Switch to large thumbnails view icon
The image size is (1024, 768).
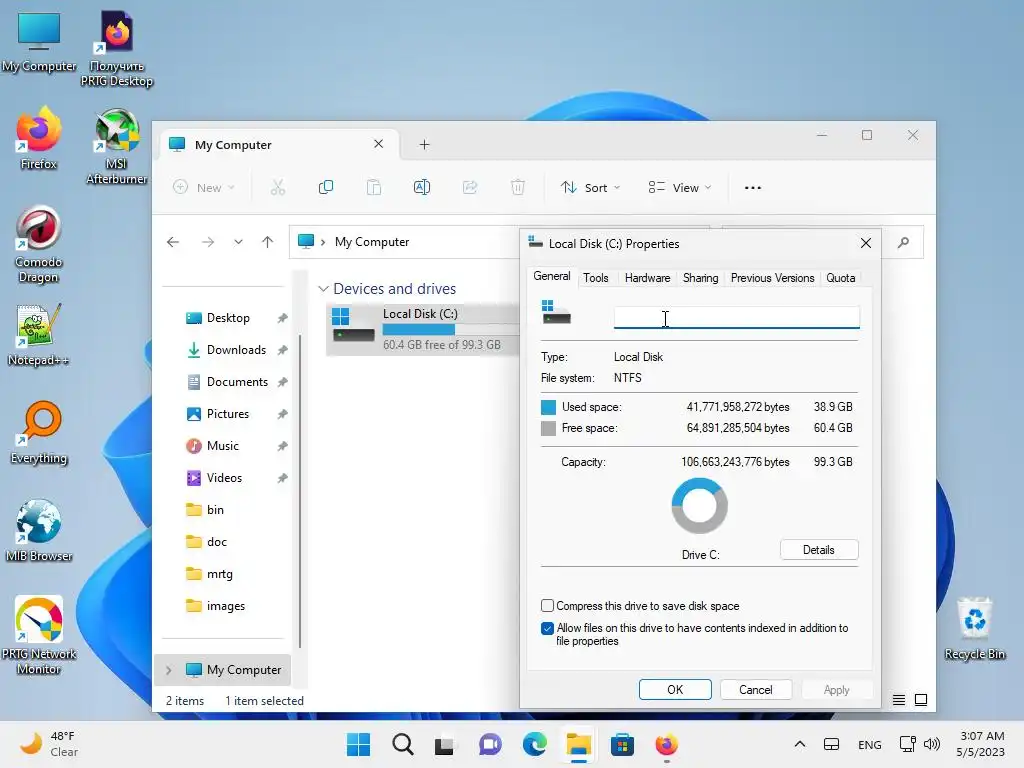click(921, 700)
